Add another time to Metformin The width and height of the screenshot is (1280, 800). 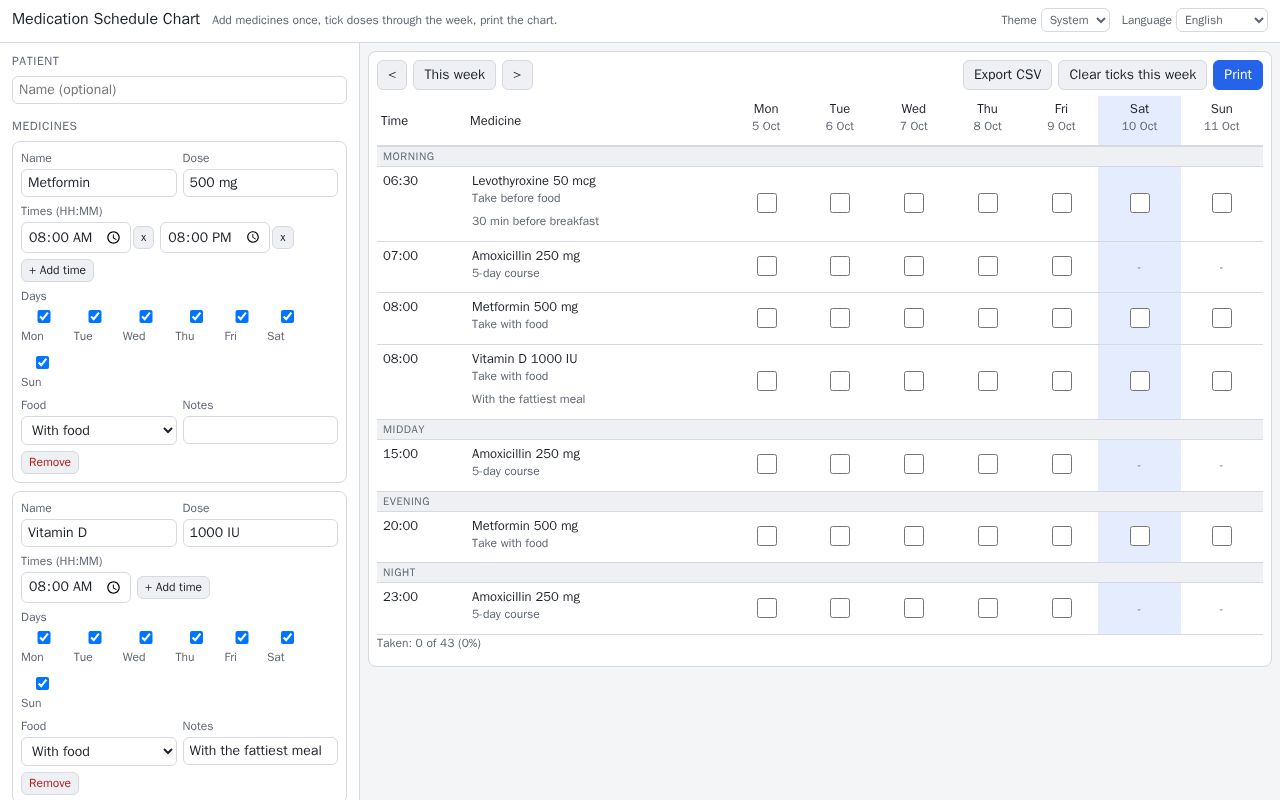pos(57,270)
